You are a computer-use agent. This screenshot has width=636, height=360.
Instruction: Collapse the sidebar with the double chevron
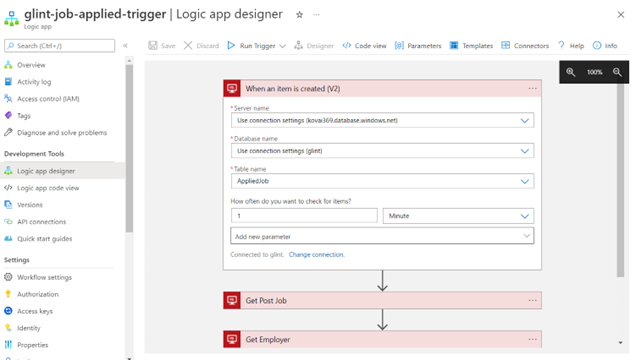(x=125, y=46)
